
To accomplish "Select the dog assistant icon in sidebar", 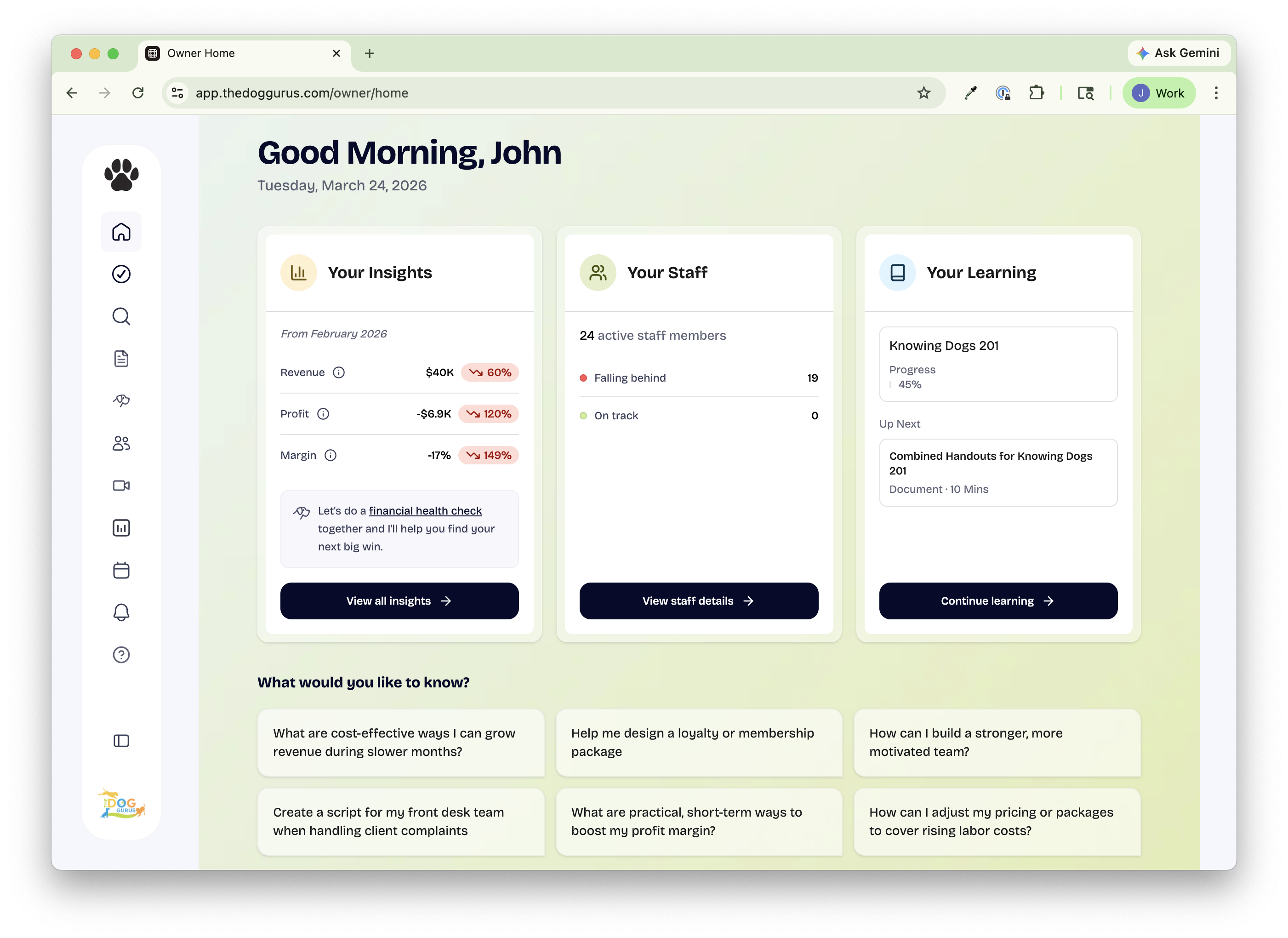I will point(121,400).
